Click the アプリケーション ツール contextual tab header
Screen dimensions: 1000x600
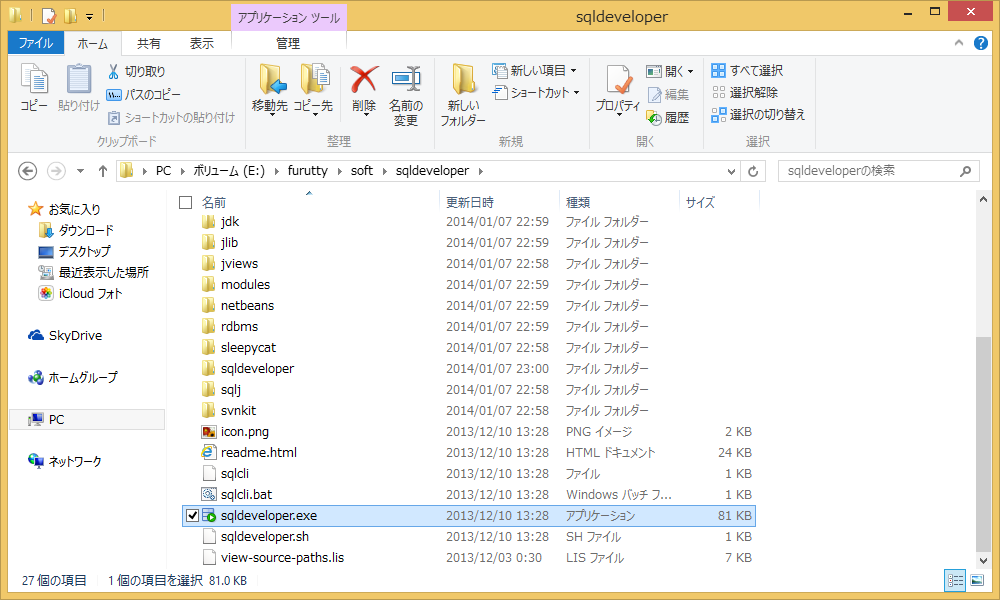point(289,18)
